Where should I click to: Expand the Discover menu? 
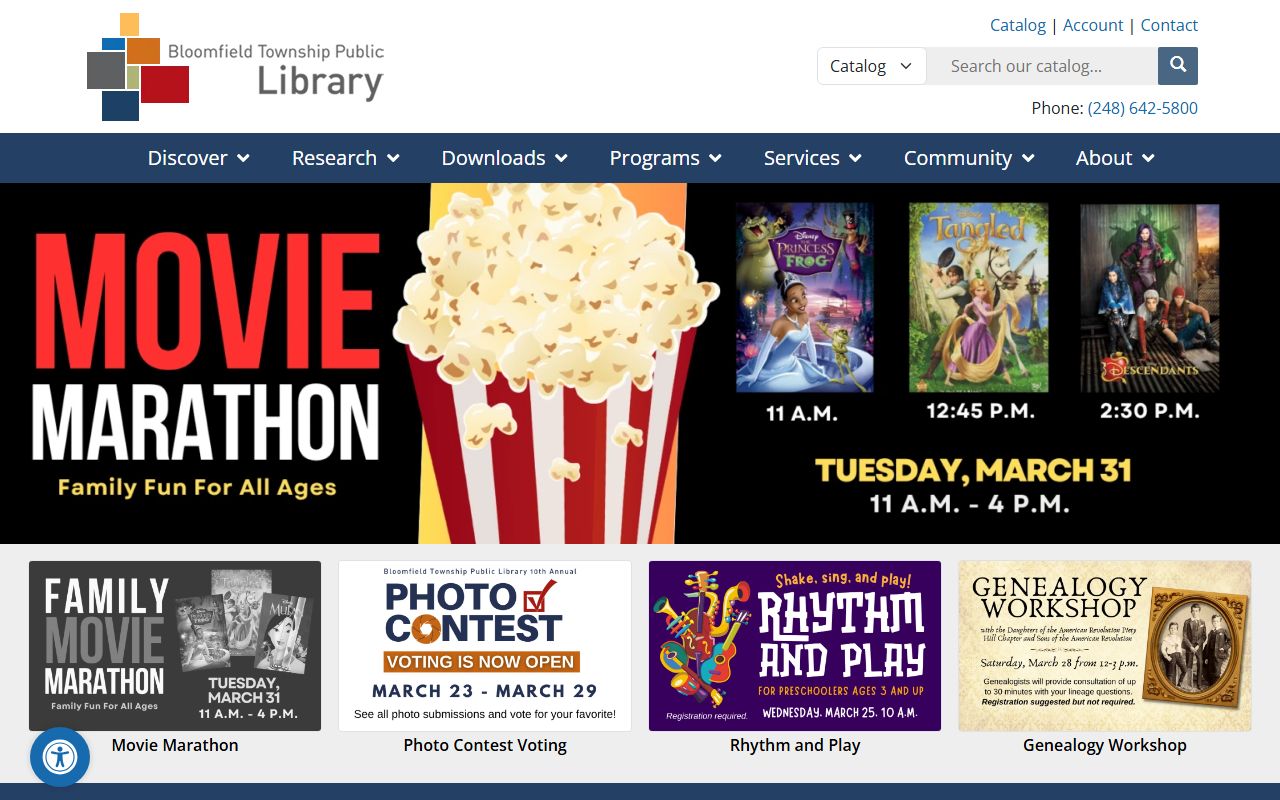(x=198, y=158)
